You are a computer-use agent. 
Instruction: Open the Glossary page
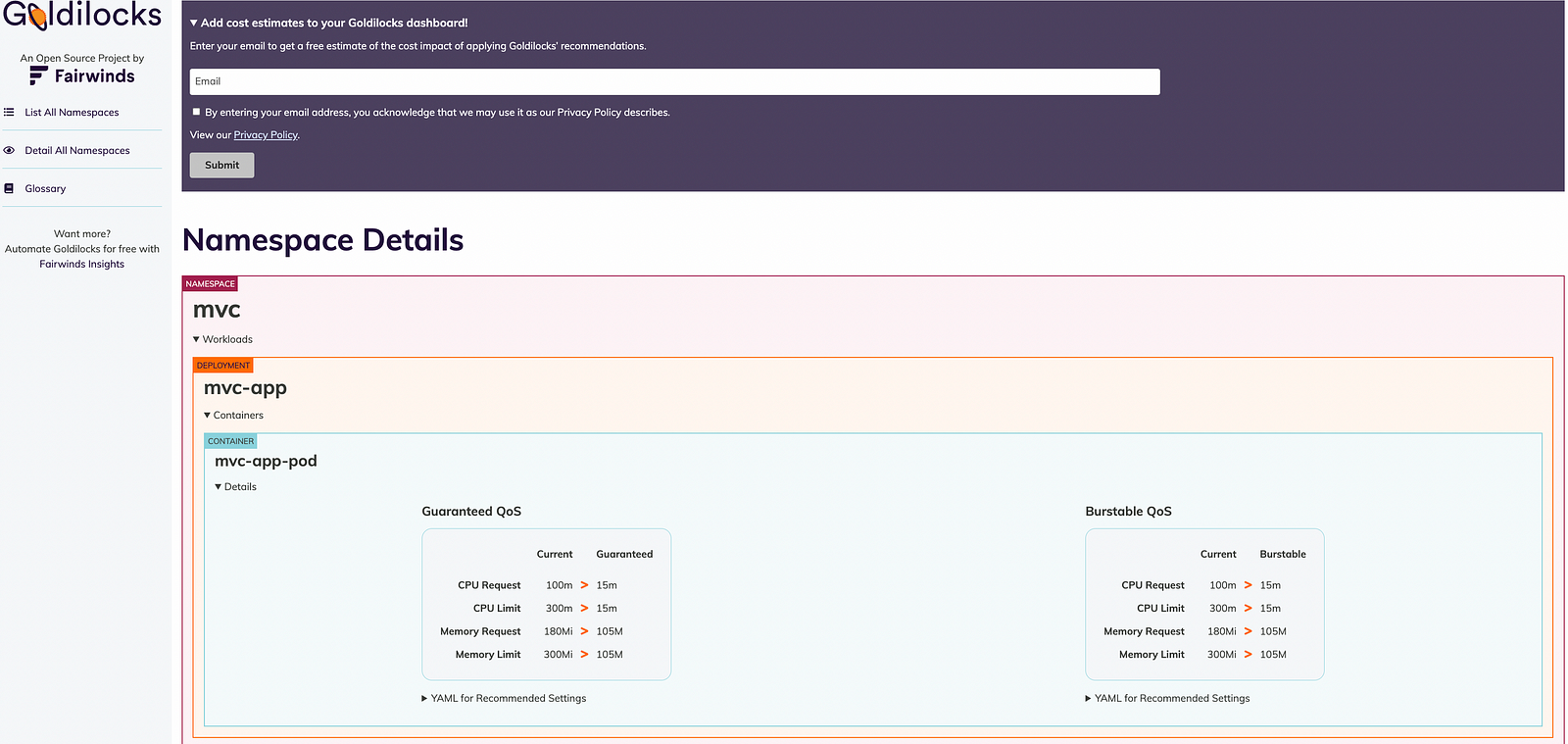45,189
